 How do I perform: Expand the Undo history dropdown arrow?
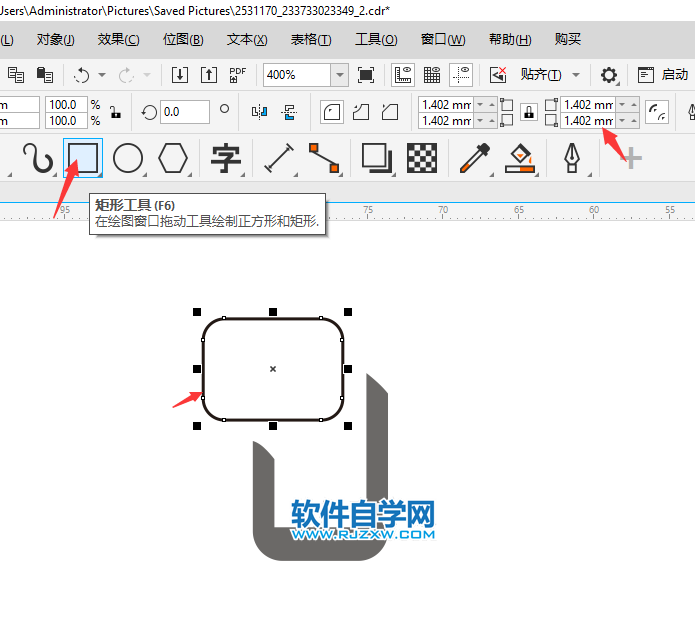click(x=102, y=75)
